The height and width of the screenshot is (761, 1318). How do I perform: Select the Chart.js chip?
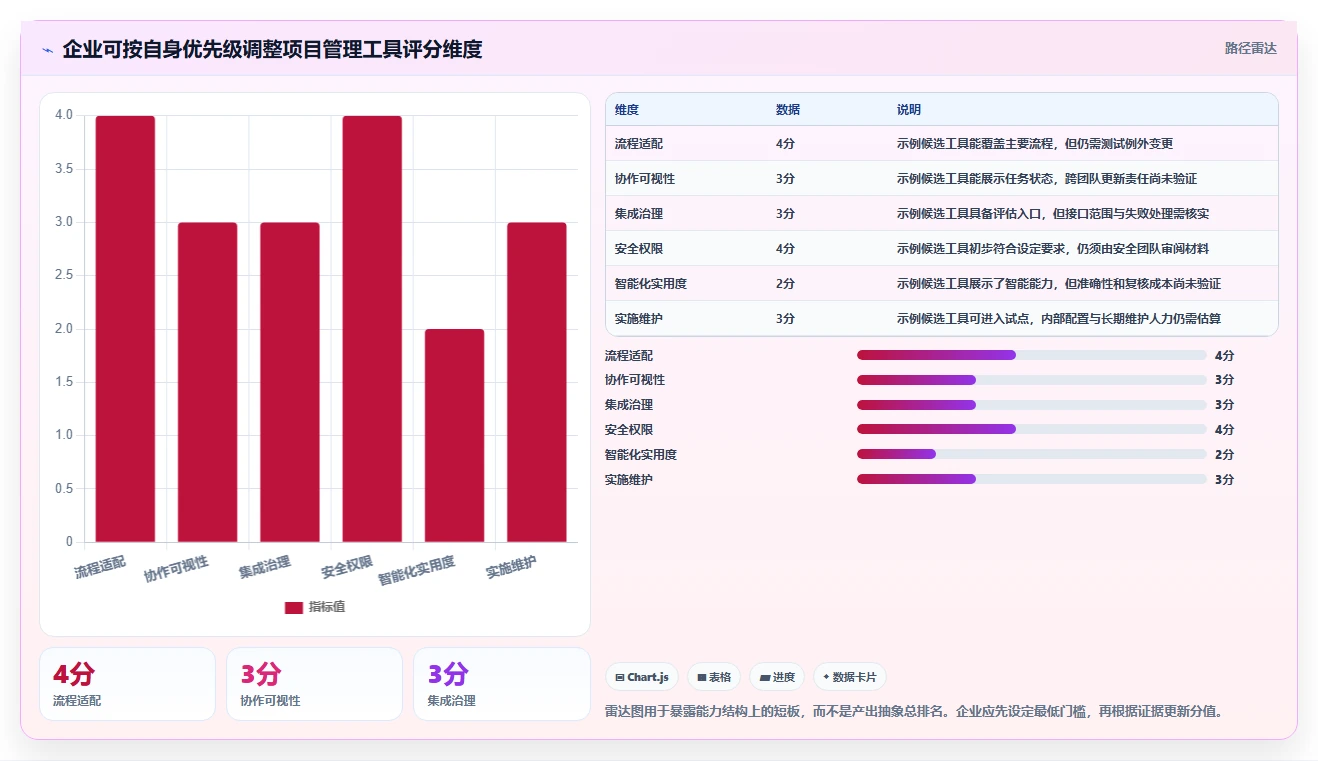(x=642, y=677)
